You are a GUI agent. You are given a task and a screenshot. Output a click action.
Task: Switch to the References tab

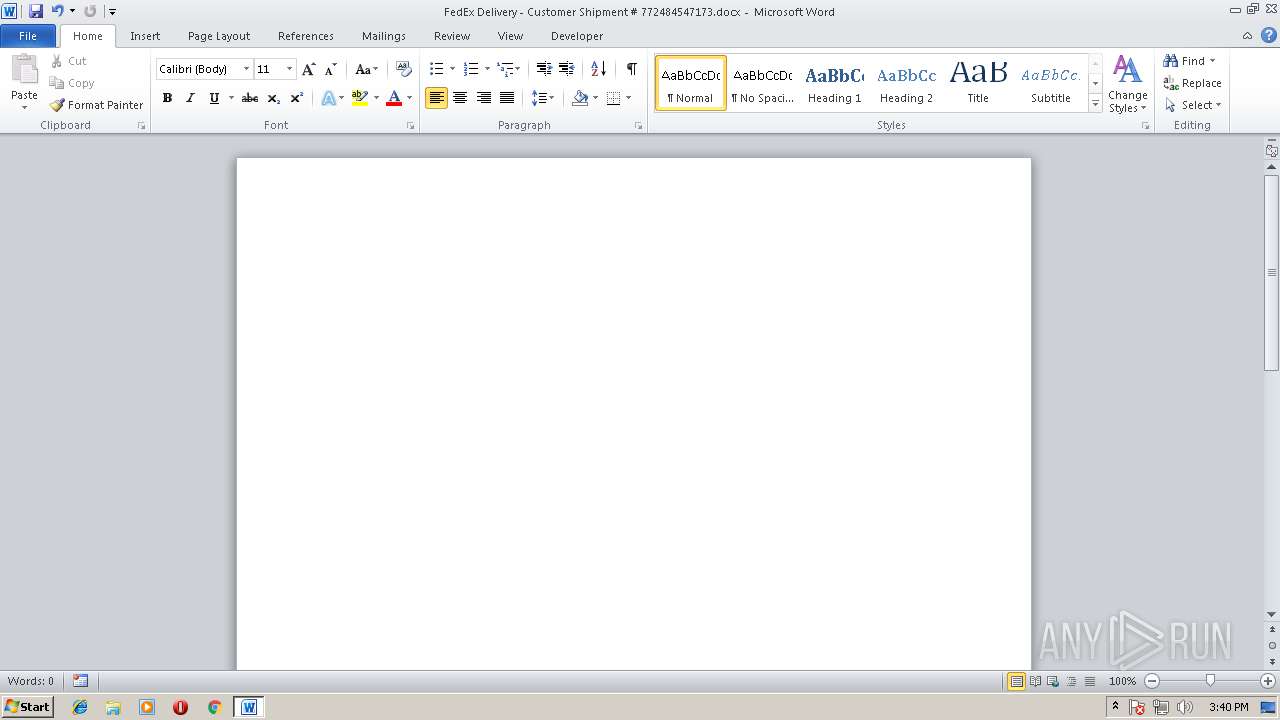pos(306,36)
